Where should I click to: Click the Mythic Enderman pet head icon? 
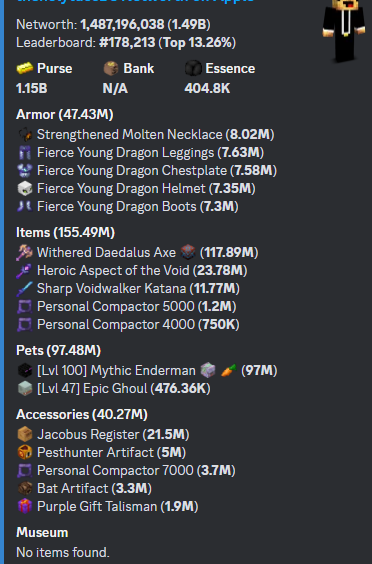click(x=25, y=370)
